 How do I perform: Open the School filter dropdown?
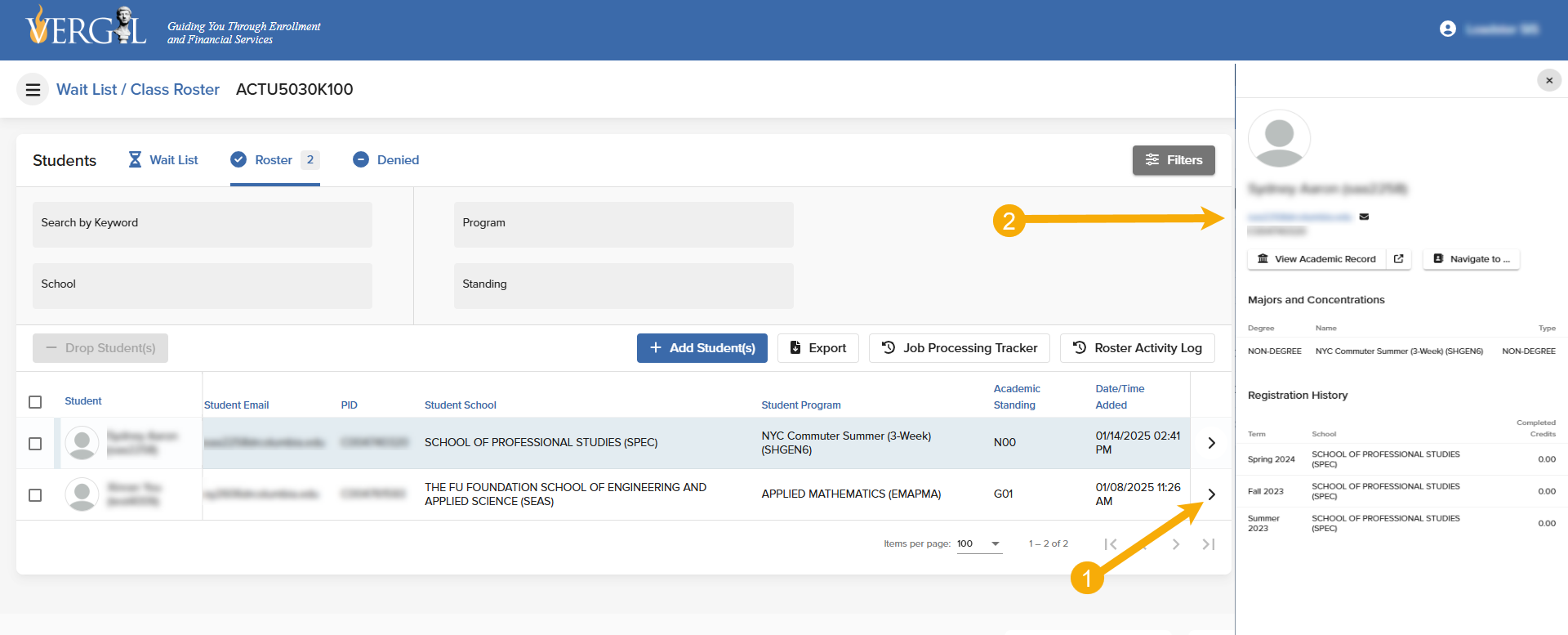pyautogui.click(x=203, y=286)
